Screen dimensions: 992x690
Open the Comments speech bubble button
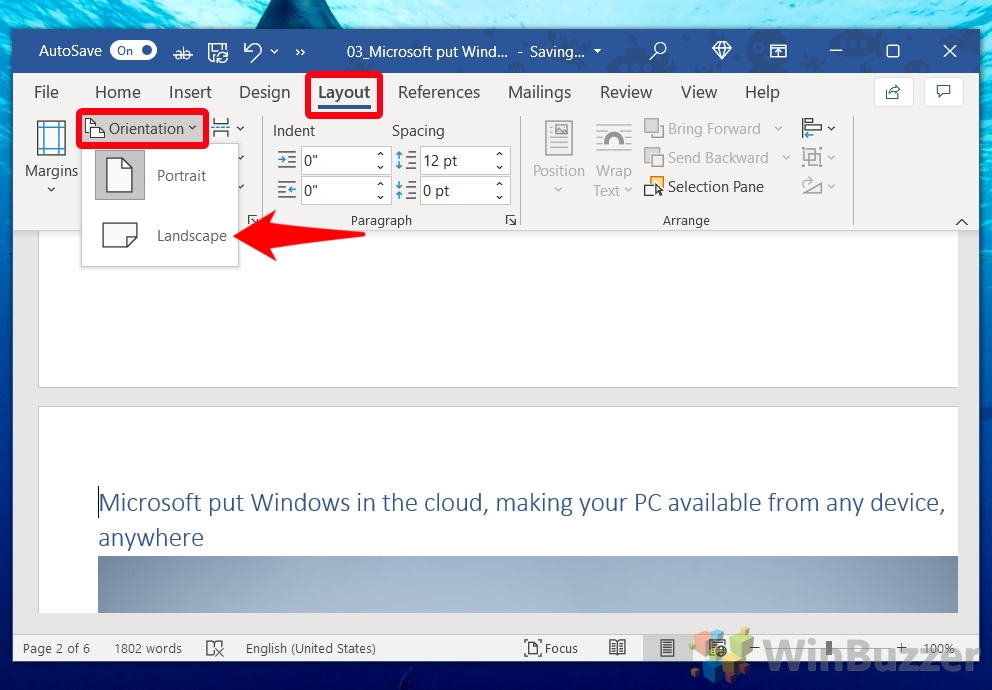pyautogui.click(x=943, y=92)
